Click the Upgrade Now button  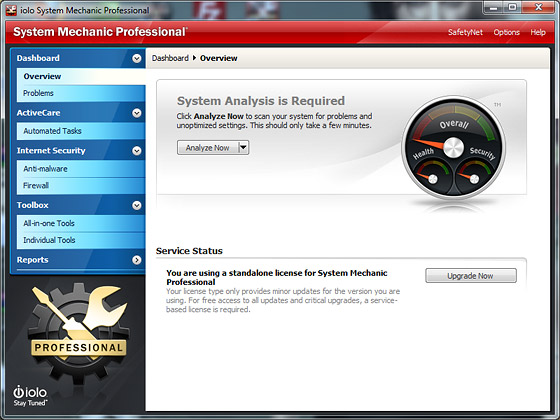tap(471, 276)
